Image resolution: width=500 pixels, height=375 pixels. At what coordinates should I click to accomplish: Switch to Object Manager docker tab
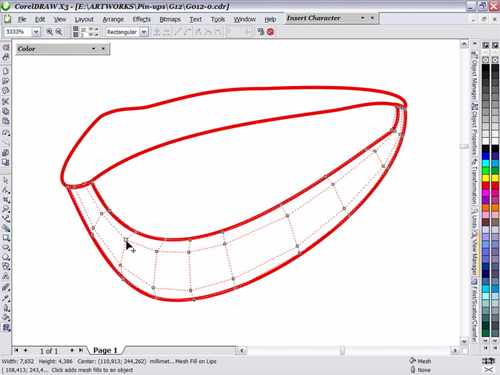475,76
